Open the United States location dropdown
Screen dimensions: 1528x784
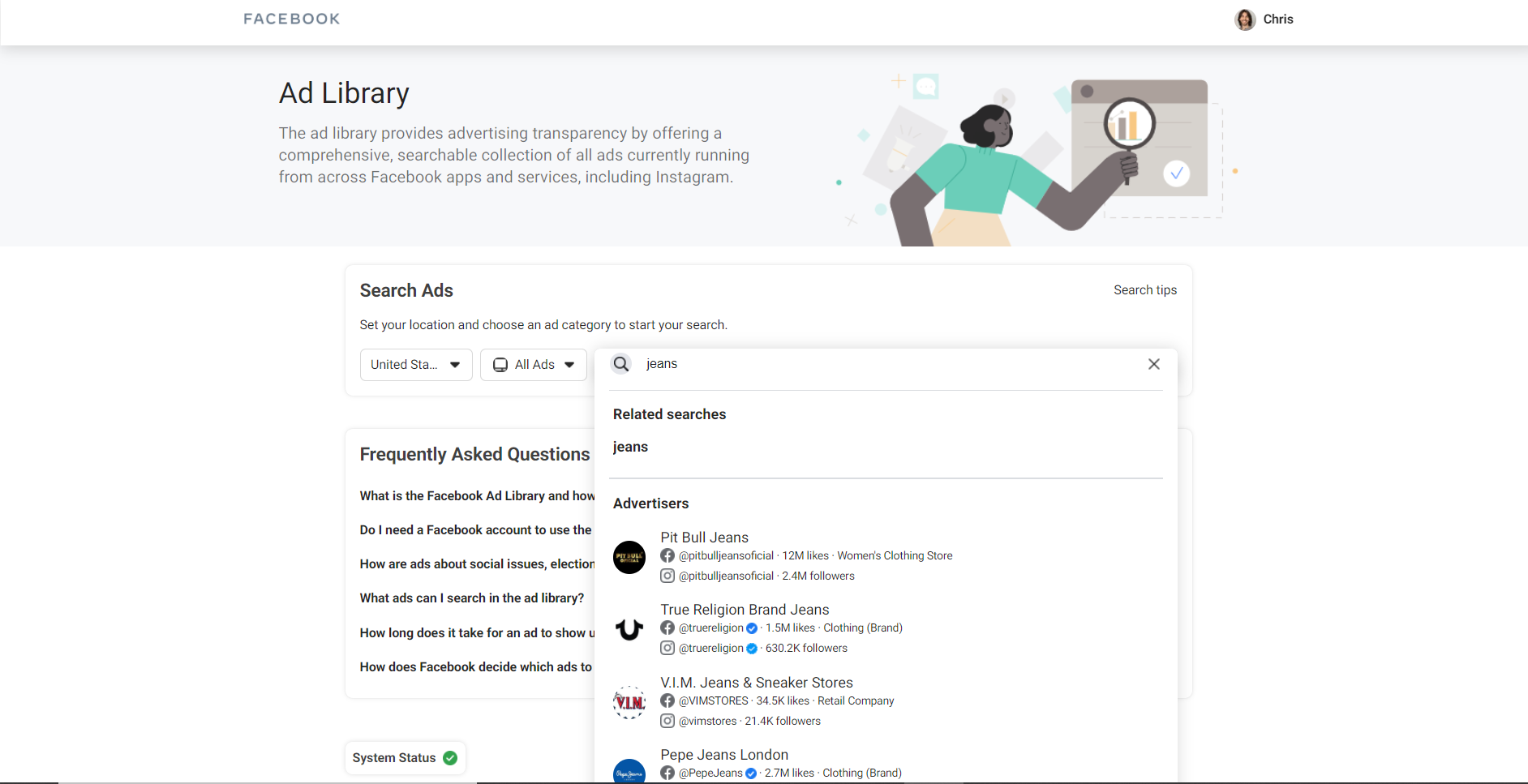click(416, 365)
